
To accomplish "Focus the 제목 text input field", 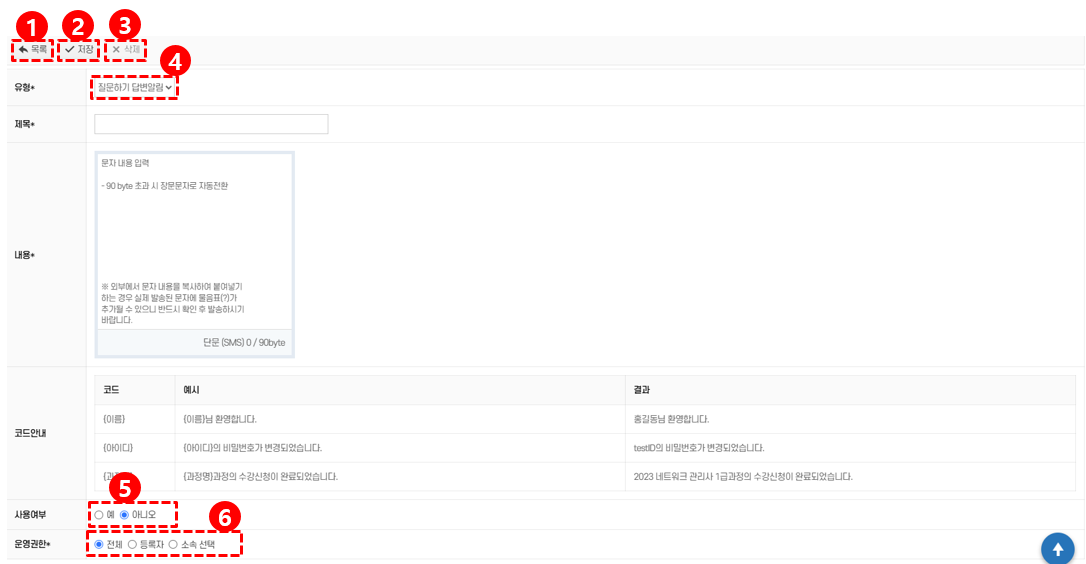I will click(211, 124).
